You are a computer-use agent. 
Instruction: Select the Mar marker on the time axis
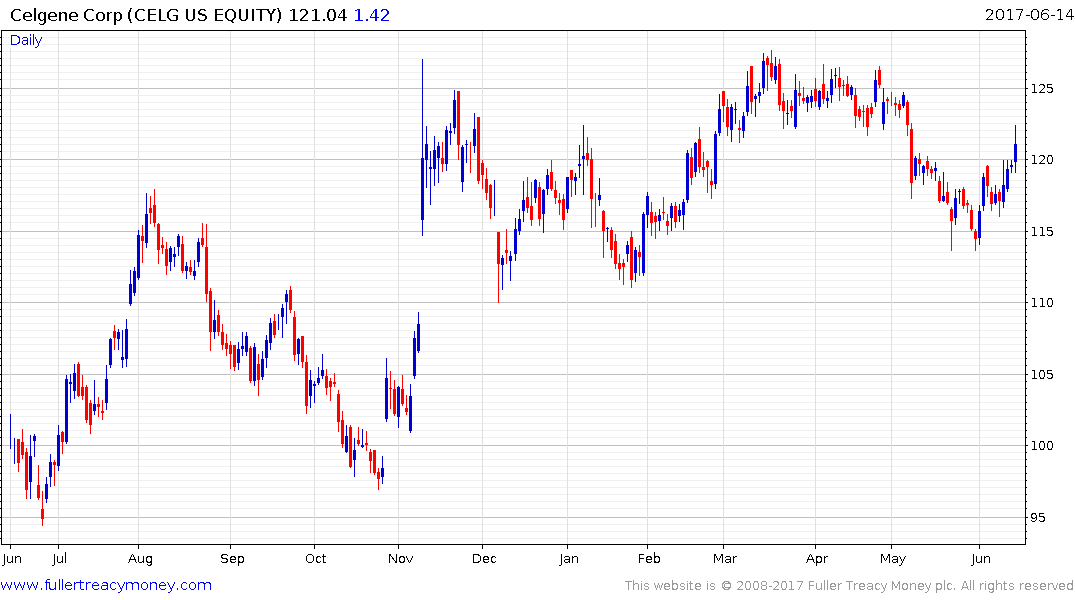[x=725, y=558]
